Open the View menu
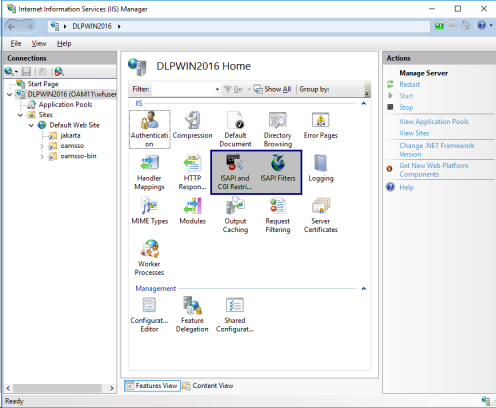Viewport: 496px width, 408px height. [39, 44]
